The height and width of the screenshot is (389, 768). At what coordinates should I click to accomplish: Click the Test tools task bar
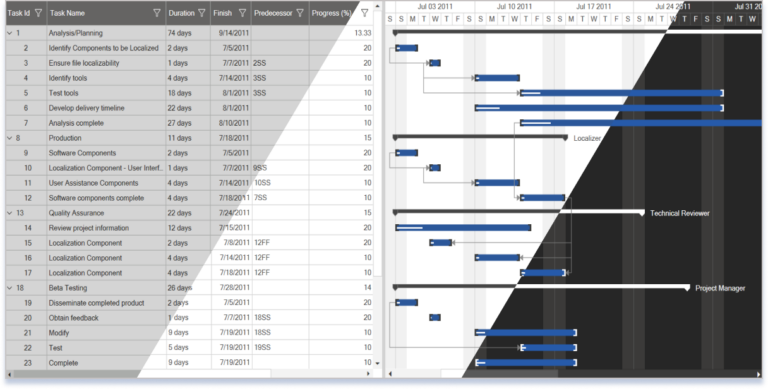pyautogui.click(x=622, y=93)
